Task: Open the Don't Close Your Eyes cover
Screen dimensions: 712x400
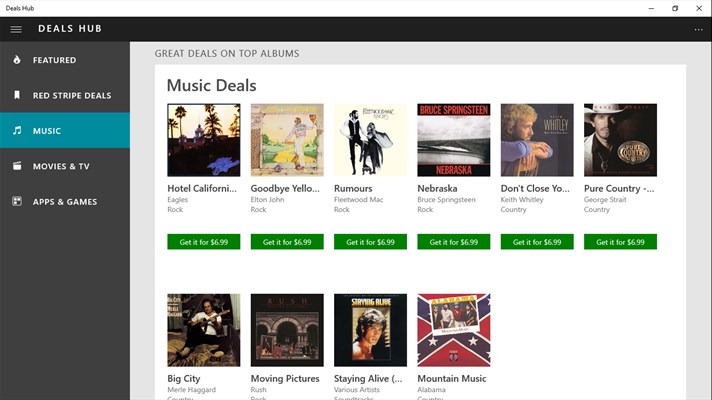Action: (x=537, y=140)
